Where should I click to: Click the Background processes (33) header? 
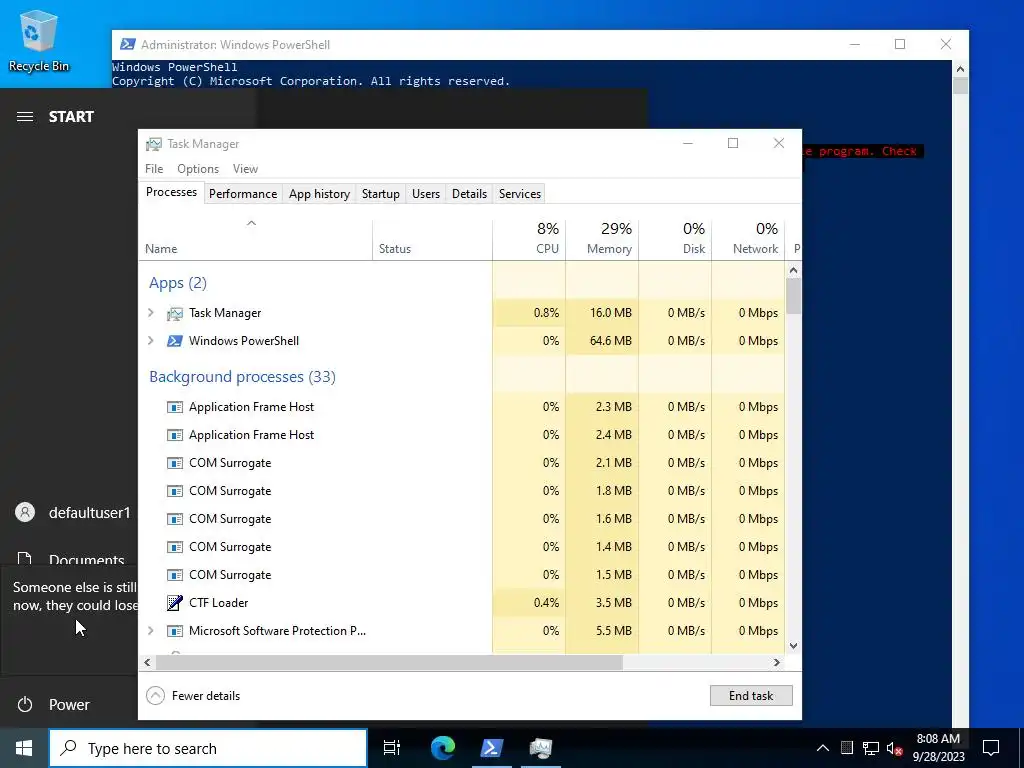(x=242, y=377)
